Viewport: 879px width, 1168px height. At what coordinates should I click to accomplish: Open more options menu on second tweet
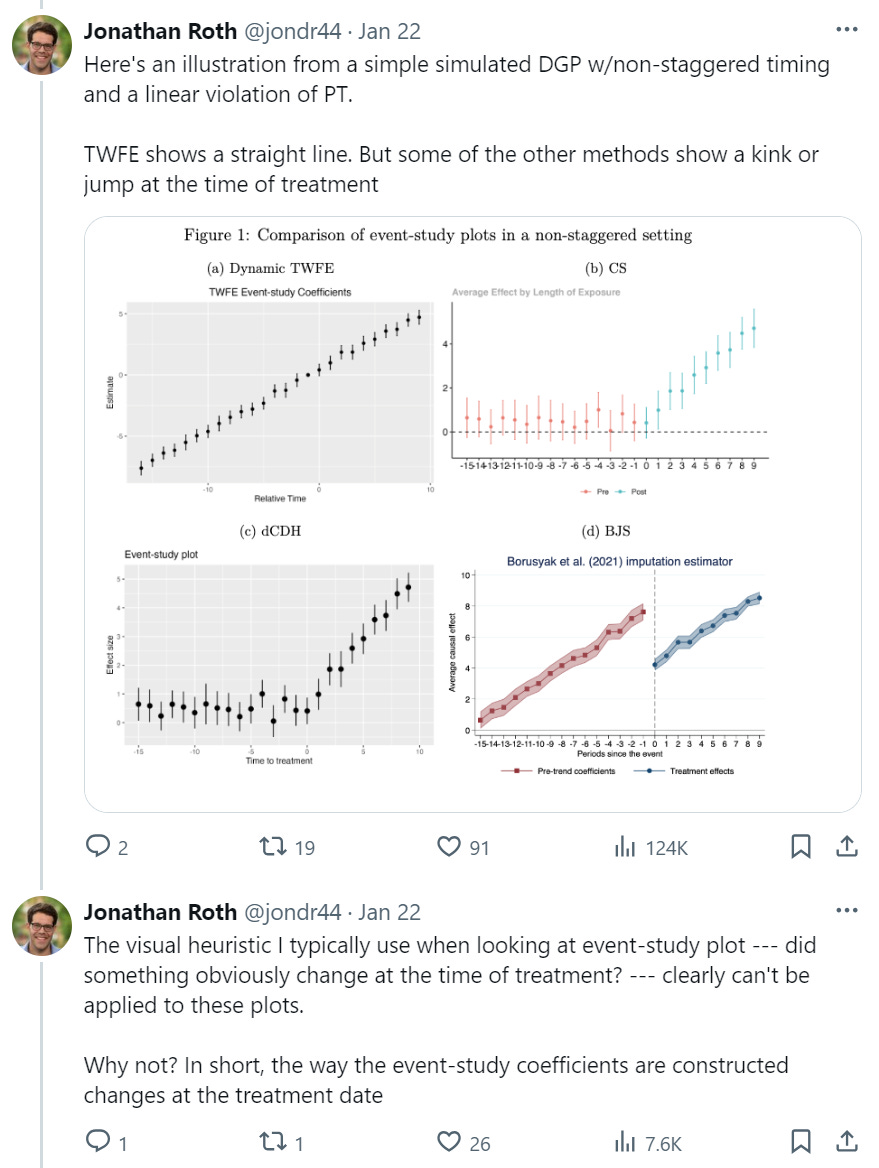[x=847, y=910]
